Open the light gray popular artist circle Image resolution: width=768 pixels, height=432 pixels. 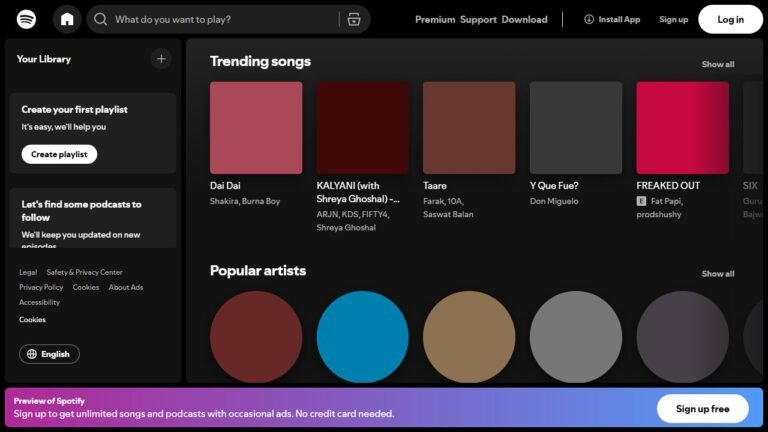(x=576, y=337)
